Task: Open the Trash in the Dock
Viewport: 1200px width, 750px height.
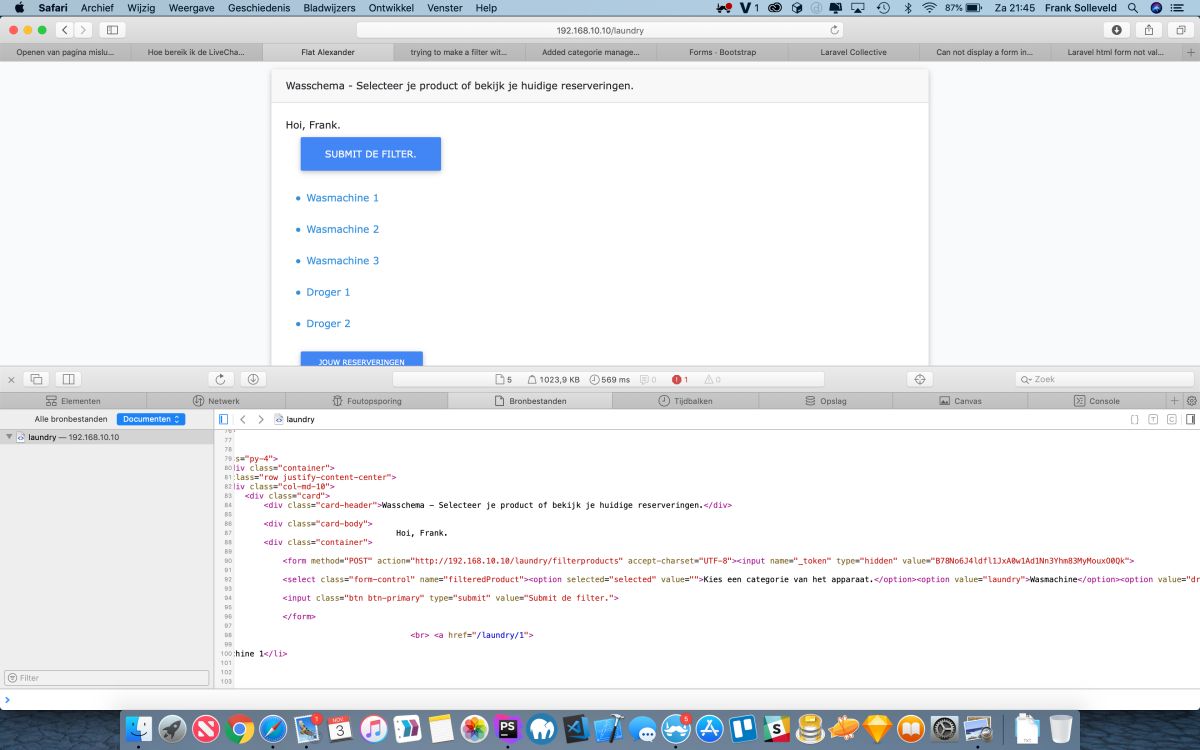Action: point(1061,728)
